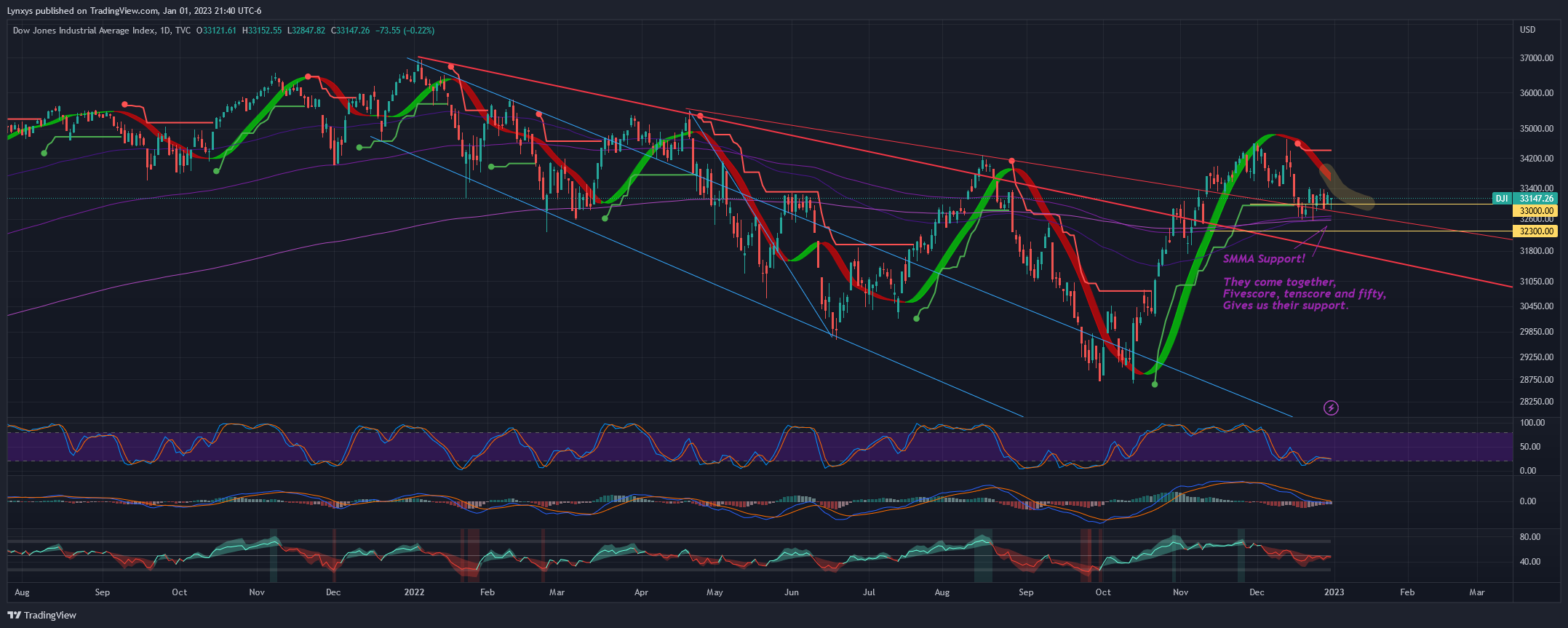
Task: Click the current price label 33147.26 on axis
Action: click(1537, 198)
